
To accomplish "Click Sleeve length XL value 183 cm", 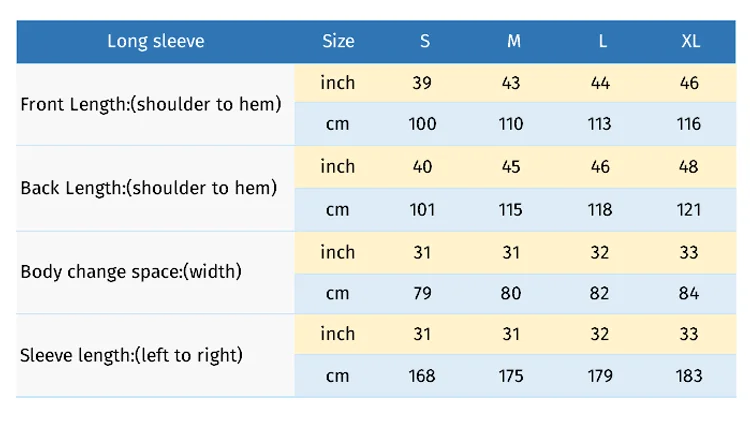I will click(x=688, y=376).
